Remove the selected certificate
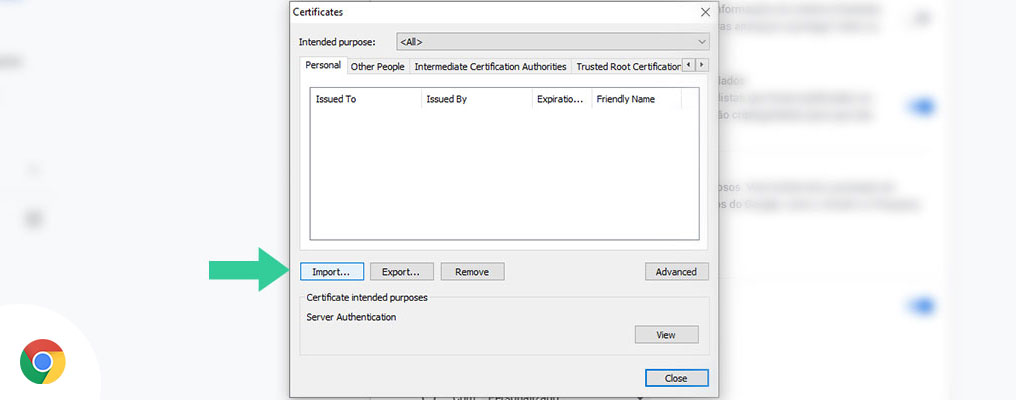The height and width of the screenshot is (400, 1016). [x=472, y=272]
